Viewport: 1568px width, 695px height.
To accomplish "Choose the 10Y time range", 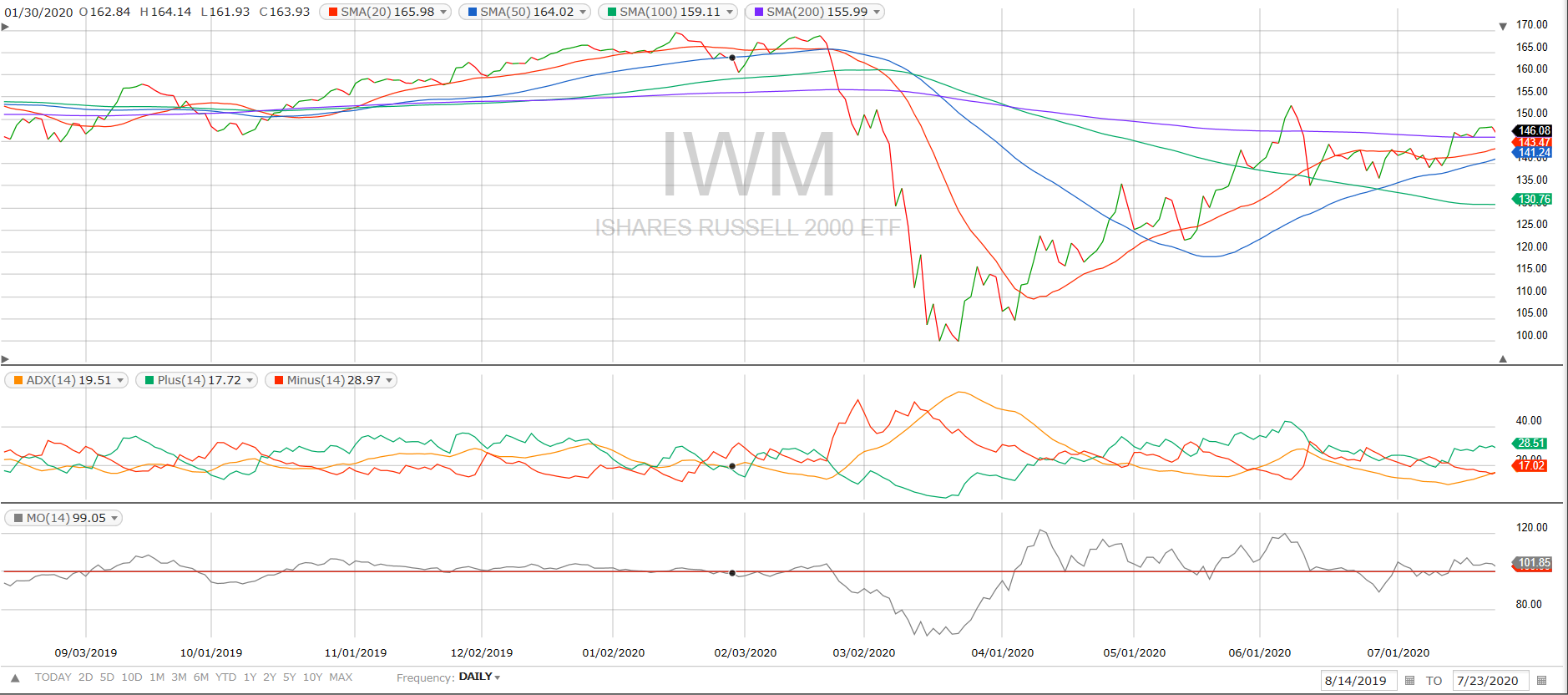I will coord(312,677).
